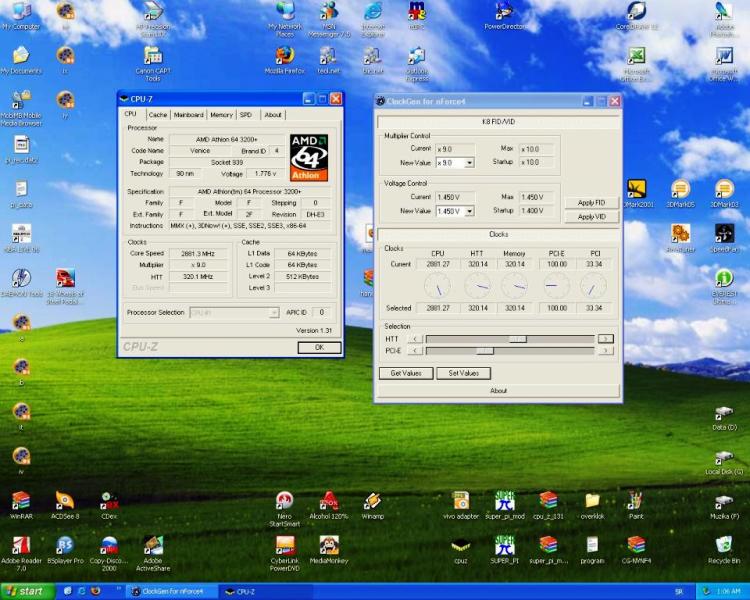Open the WinRAR desktop icon
This screenshot has height=600, width=750.
click(21, 500)
